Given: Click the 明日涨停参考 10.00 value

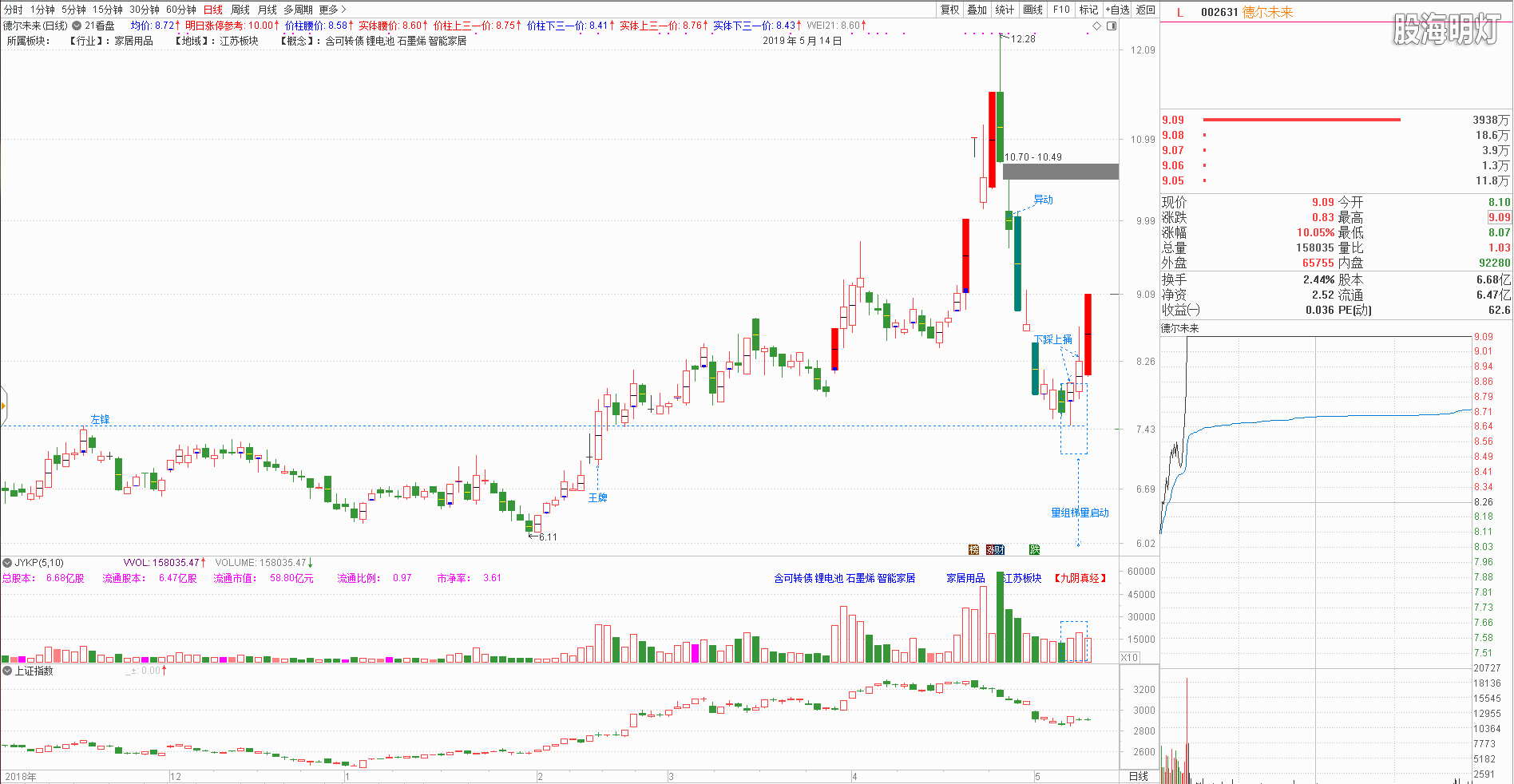Looking at the screenshot, I should [261, 26].
